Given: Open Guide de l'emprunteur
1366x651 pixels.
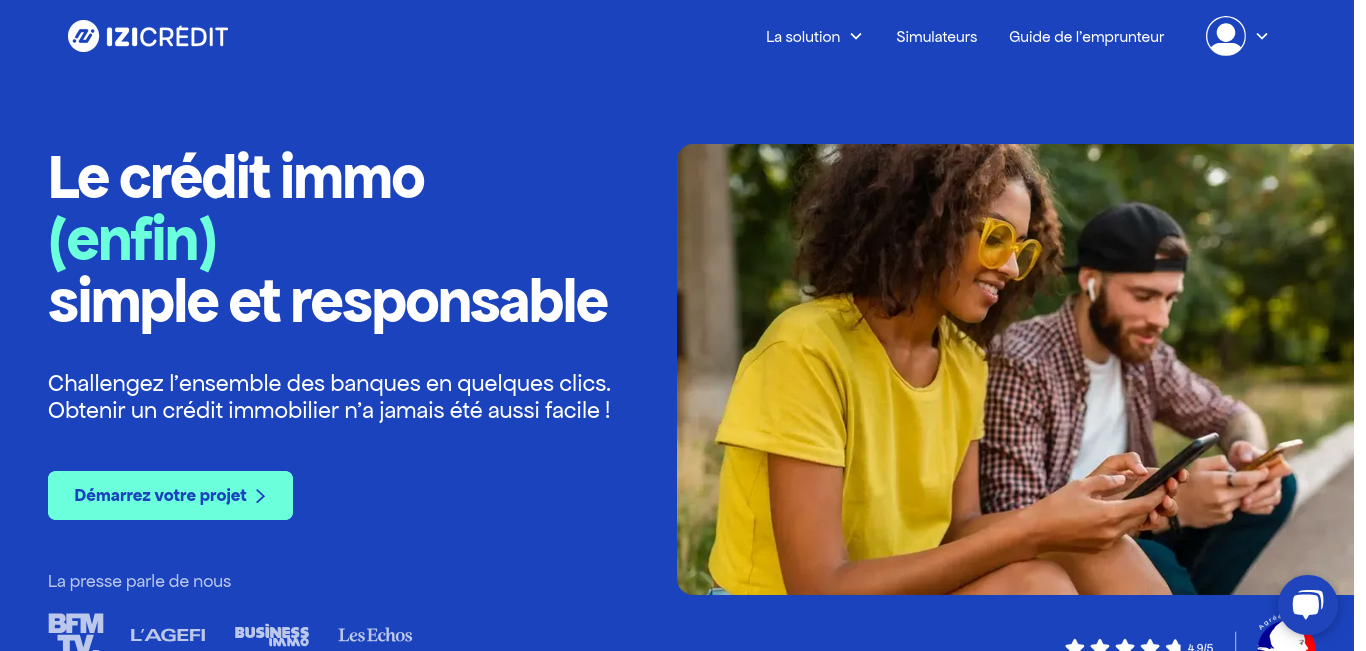Looking at the screenshot, I should (x=1086, y=37).
